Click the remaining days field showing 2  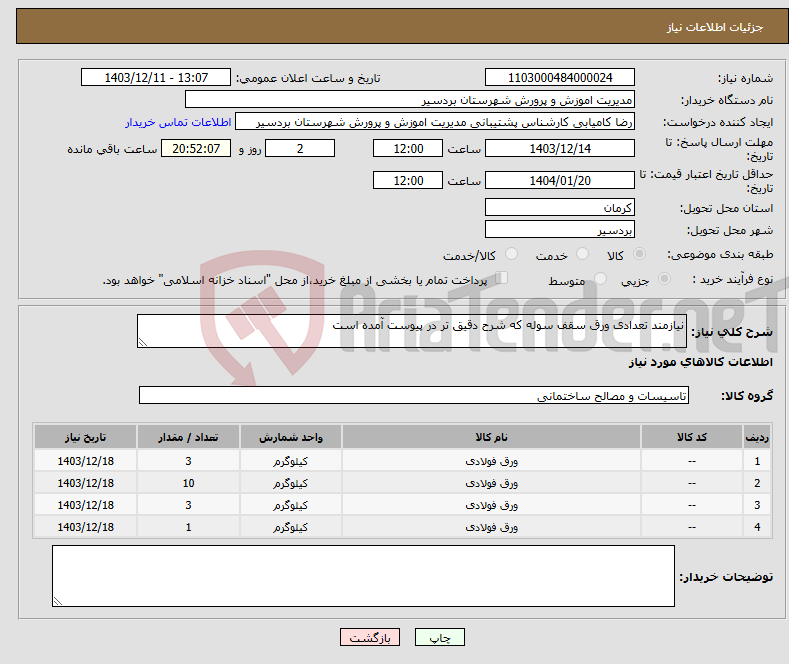(300, 148)
